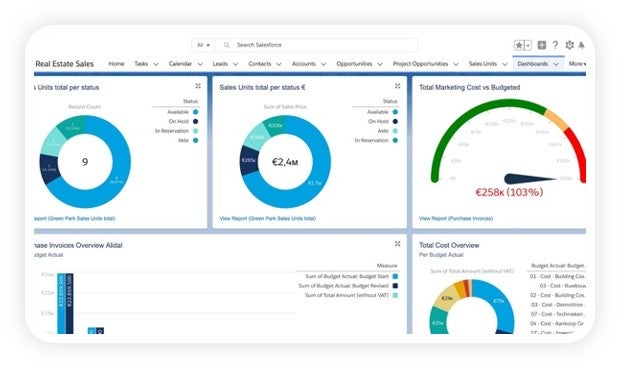
Task: Expand the Tasks tab dropdown arrow
Action: [x=156, y=64]
